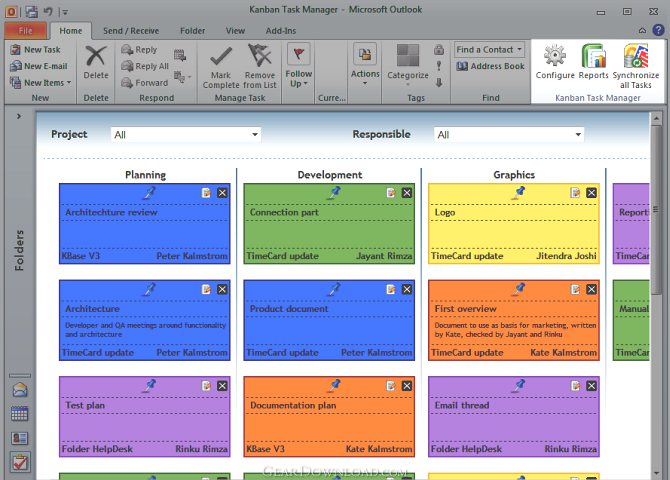Click the vertical scrollbar down arrow
Screen dimensions: 670x480
click(x=656, y=473)
